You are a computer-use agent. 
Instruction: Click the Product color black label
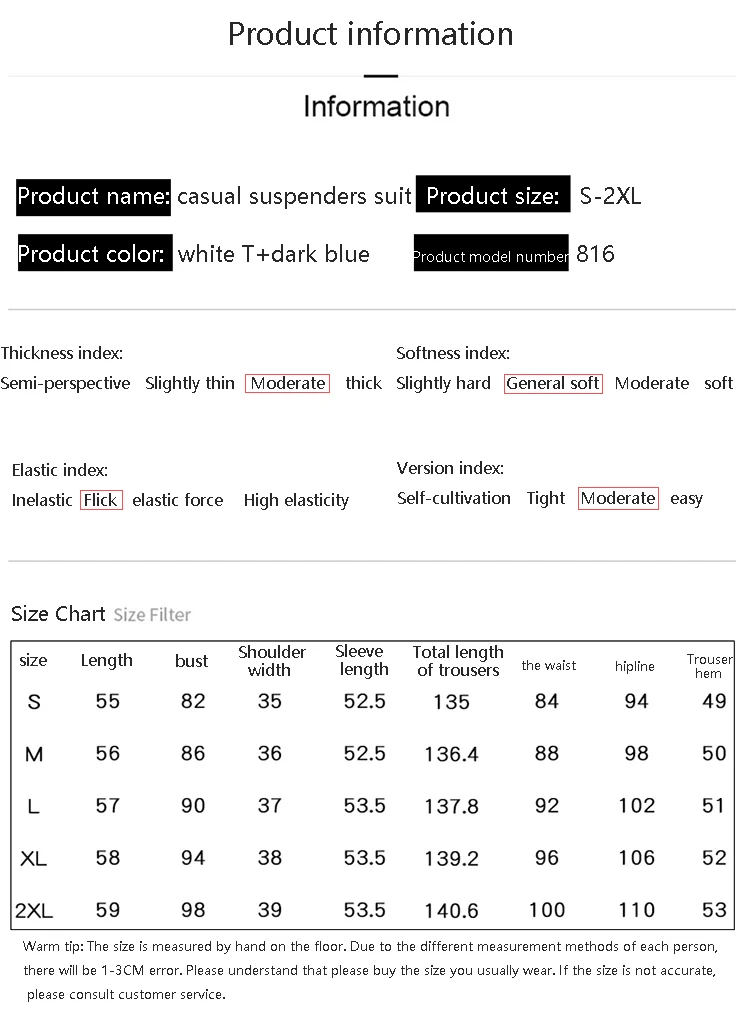[95, 253]
